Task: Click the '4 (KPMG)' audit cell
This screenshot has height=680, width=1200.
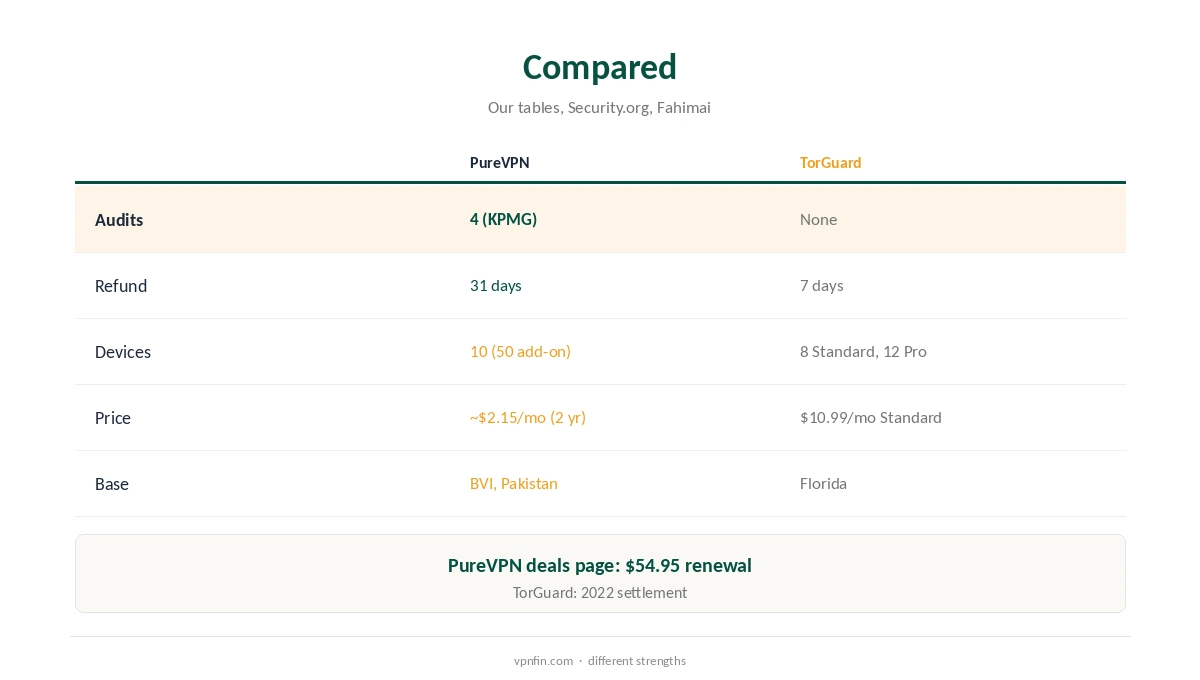Action: click(x=503, y=219)
